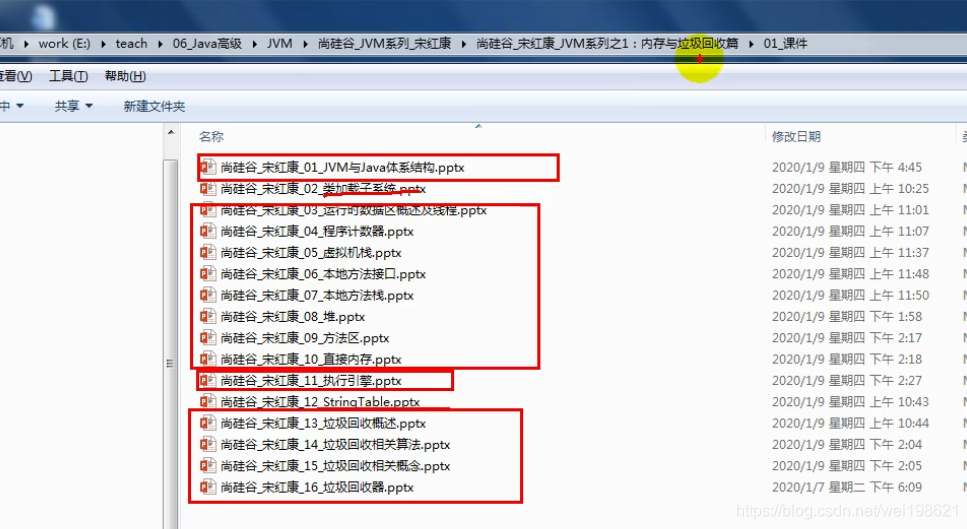967x529 pixels.
Task: Open the 工具(T) menu
Action: [68, 76]
